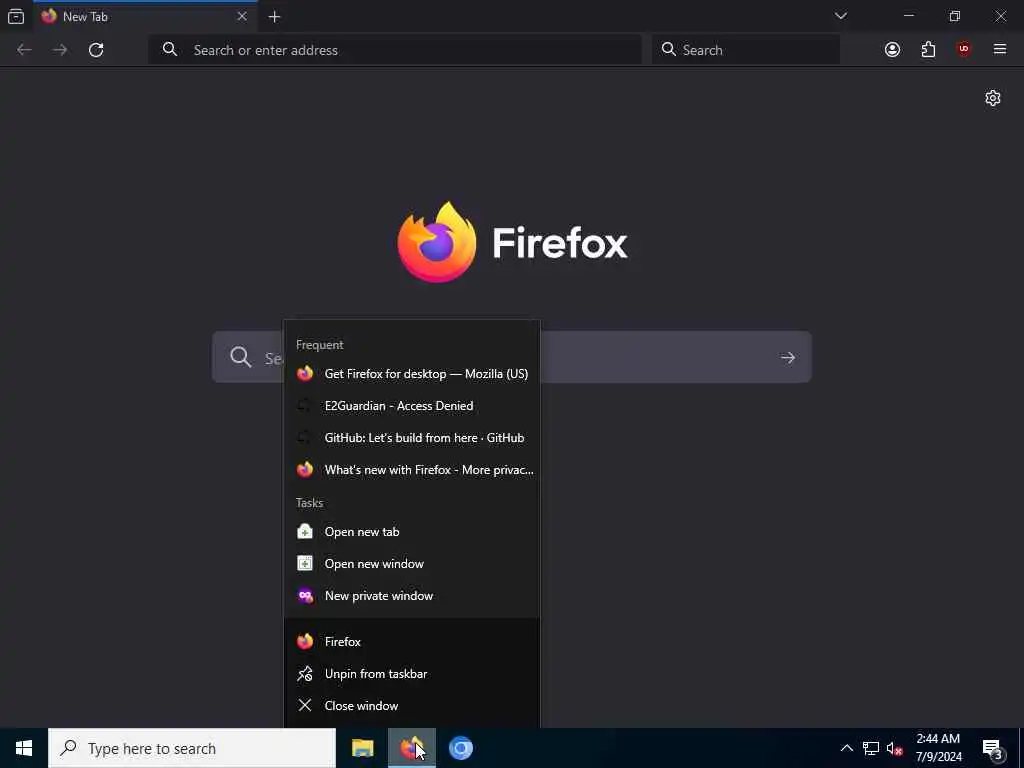Open What's new with Firefox entry
The image size is (1024, 768).
click(412, 470)
